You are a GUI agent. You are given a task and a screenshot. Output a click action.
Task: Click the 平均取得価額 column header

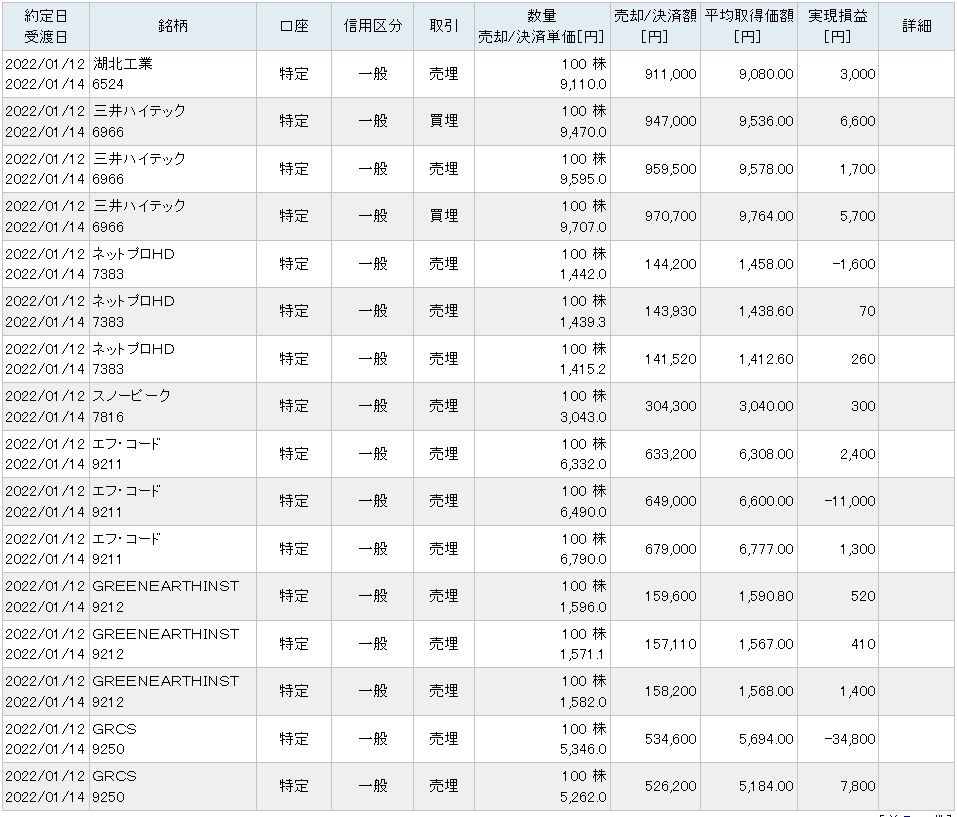[x=748, y=26]
